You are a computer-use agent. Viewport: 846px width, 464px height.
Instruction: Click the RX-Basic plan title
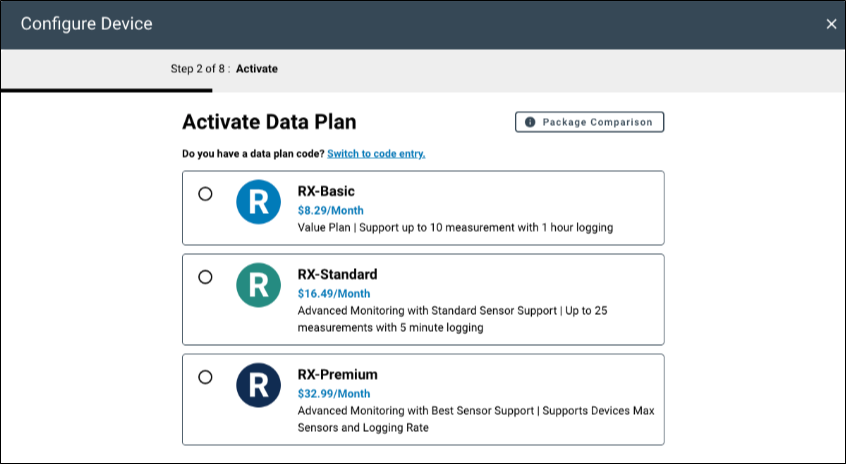click(x=326, y=191)
